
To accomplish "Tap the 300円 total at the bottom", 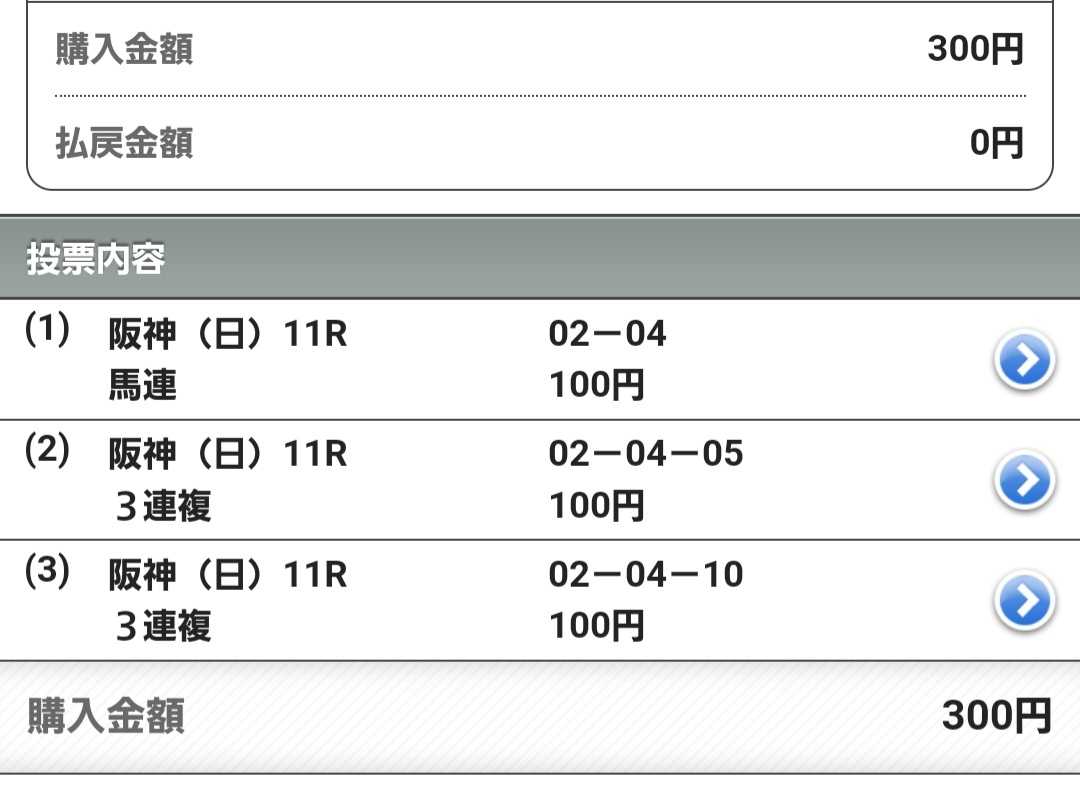I will (996, 716).
